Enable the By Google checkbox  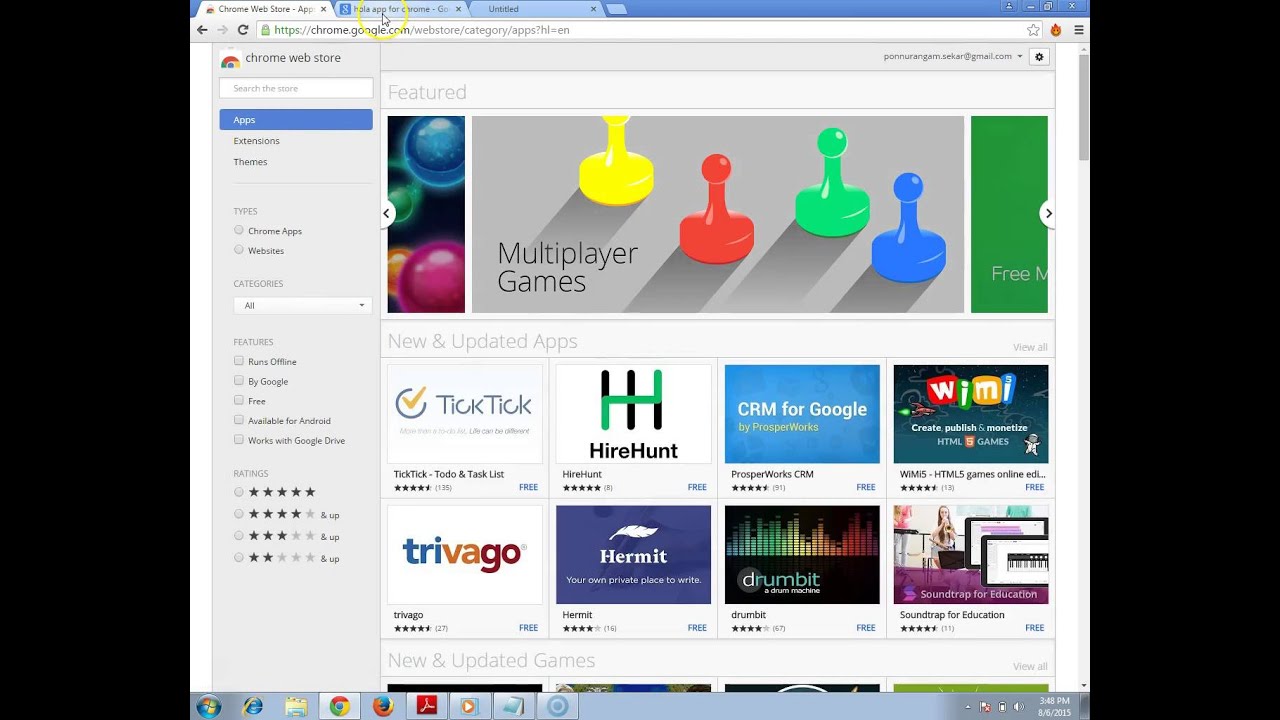point(239,381)
